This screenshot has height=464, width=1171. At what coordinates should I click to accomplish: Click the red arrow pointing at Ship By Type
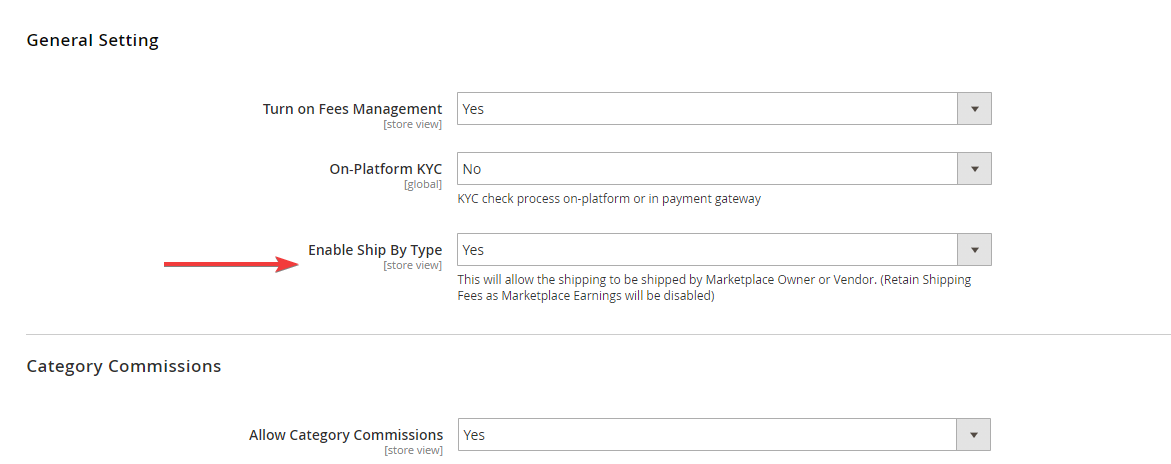(231, 265)
